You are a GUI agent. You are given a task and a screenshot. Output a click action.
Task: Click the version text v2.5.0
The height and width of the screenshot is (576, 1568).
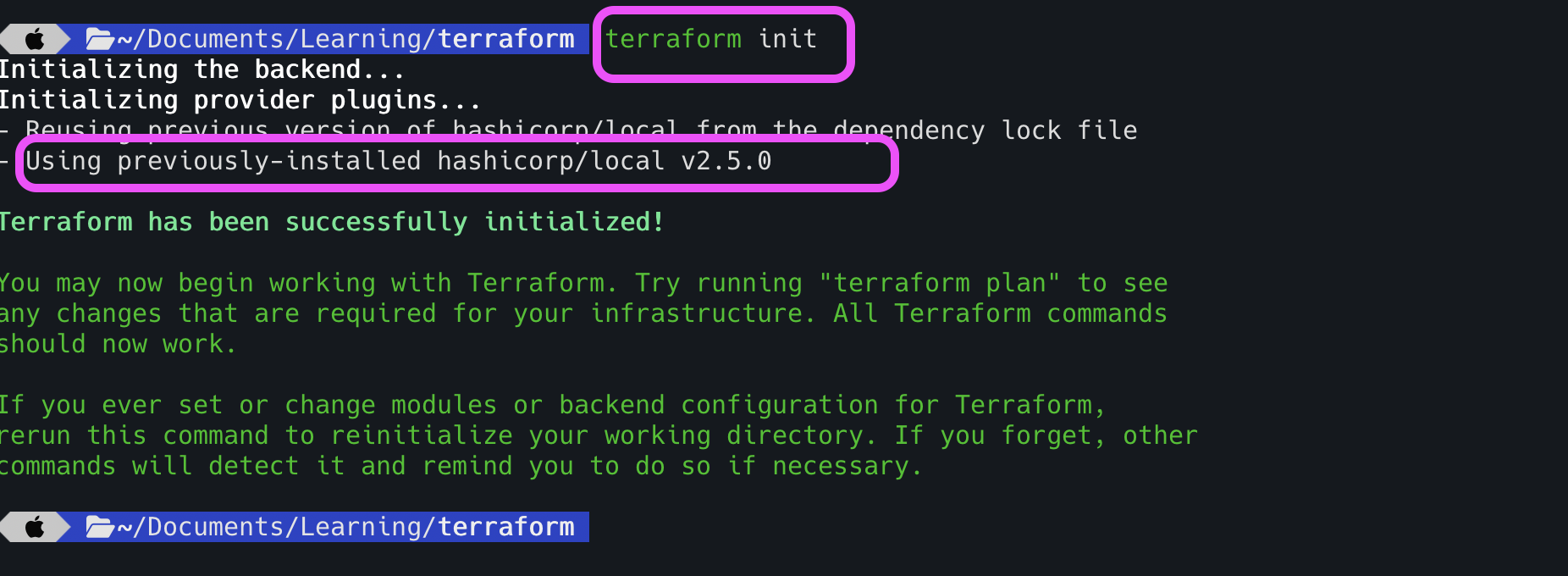726,161
